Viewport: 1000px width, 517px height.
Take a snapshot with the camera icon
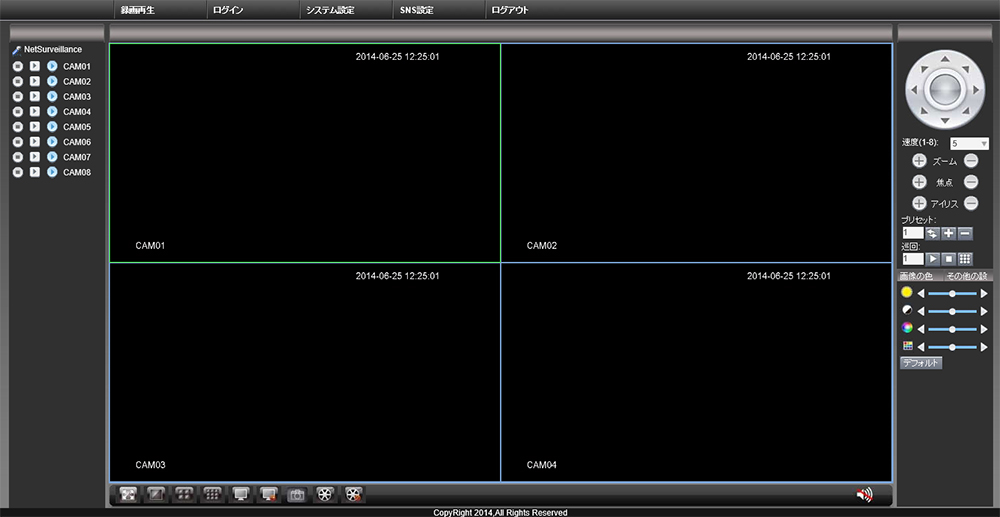pos(297,494)
